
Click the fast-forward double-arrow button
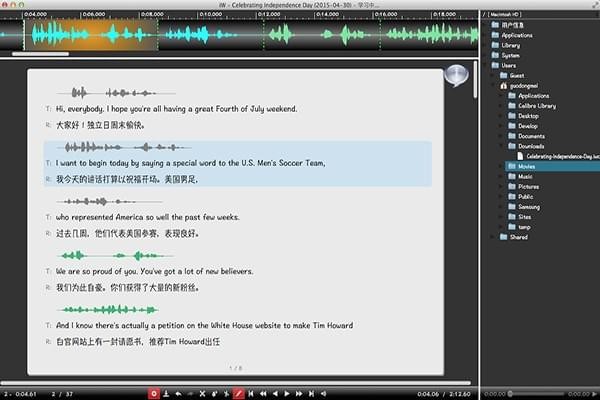(299, 393)
